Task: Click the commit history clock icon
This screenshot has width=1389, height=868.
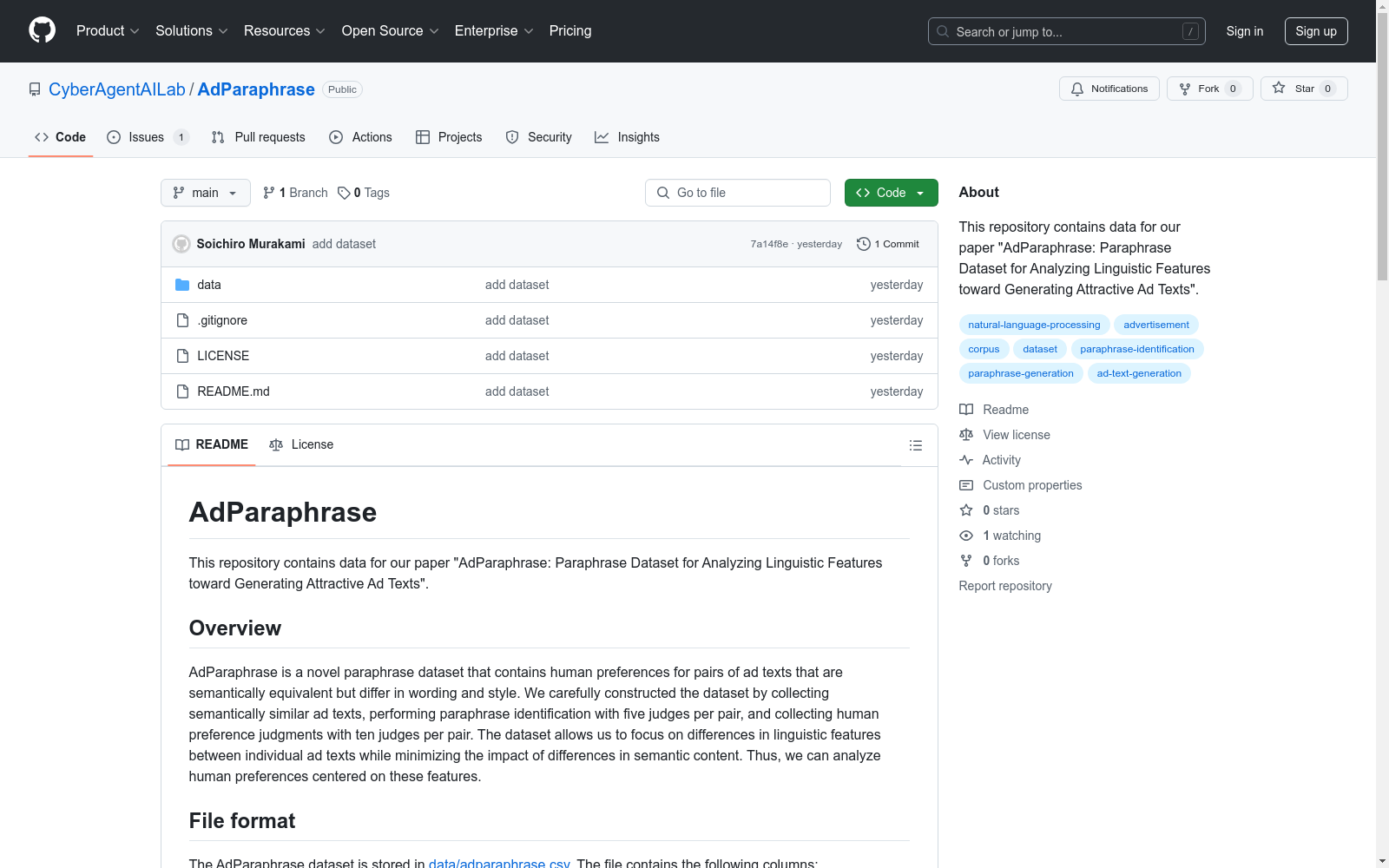Action: [x=863, y=244]
